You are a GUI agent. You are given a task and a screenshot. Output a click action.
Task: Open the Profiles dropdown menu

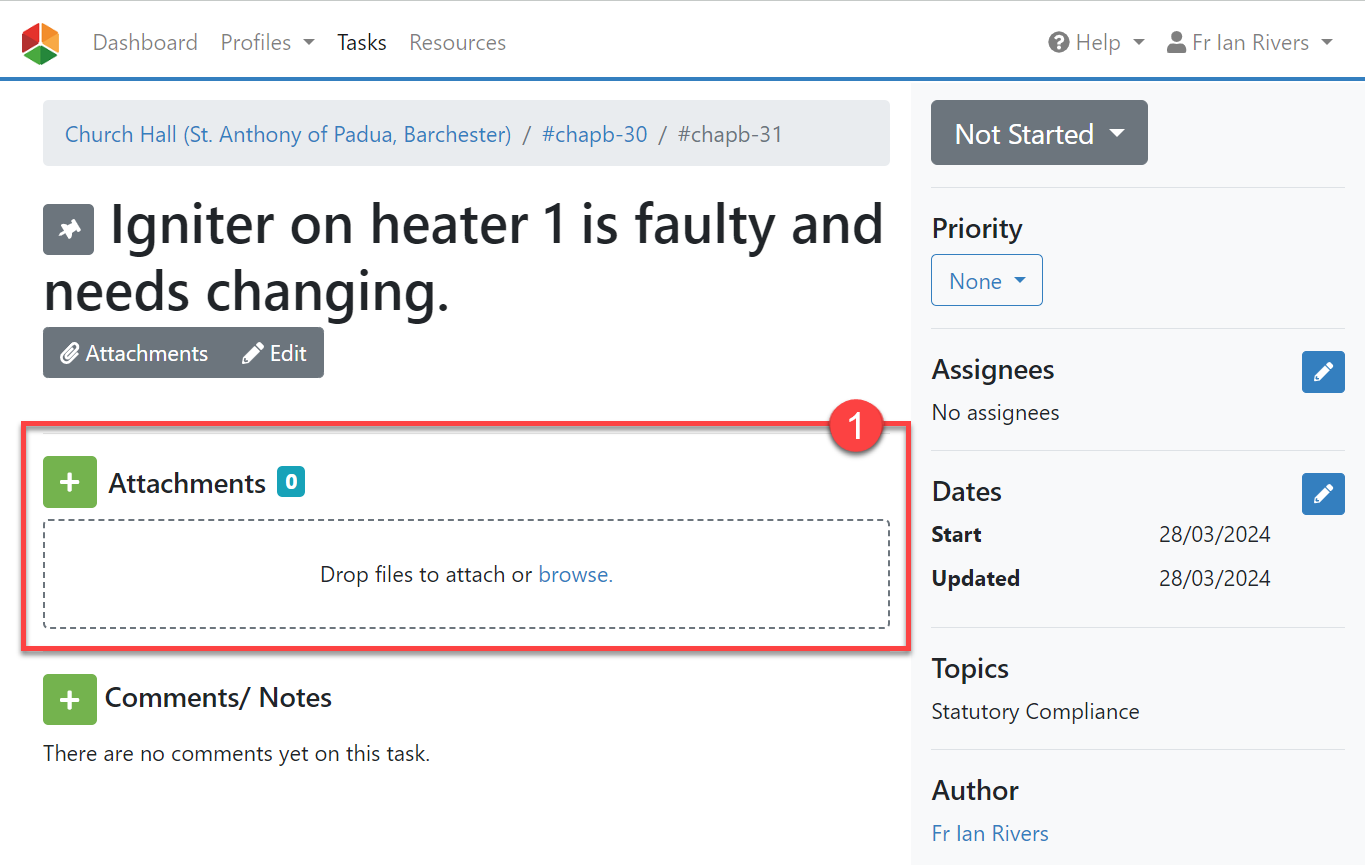pyautogui.click(x=267, y=43)
